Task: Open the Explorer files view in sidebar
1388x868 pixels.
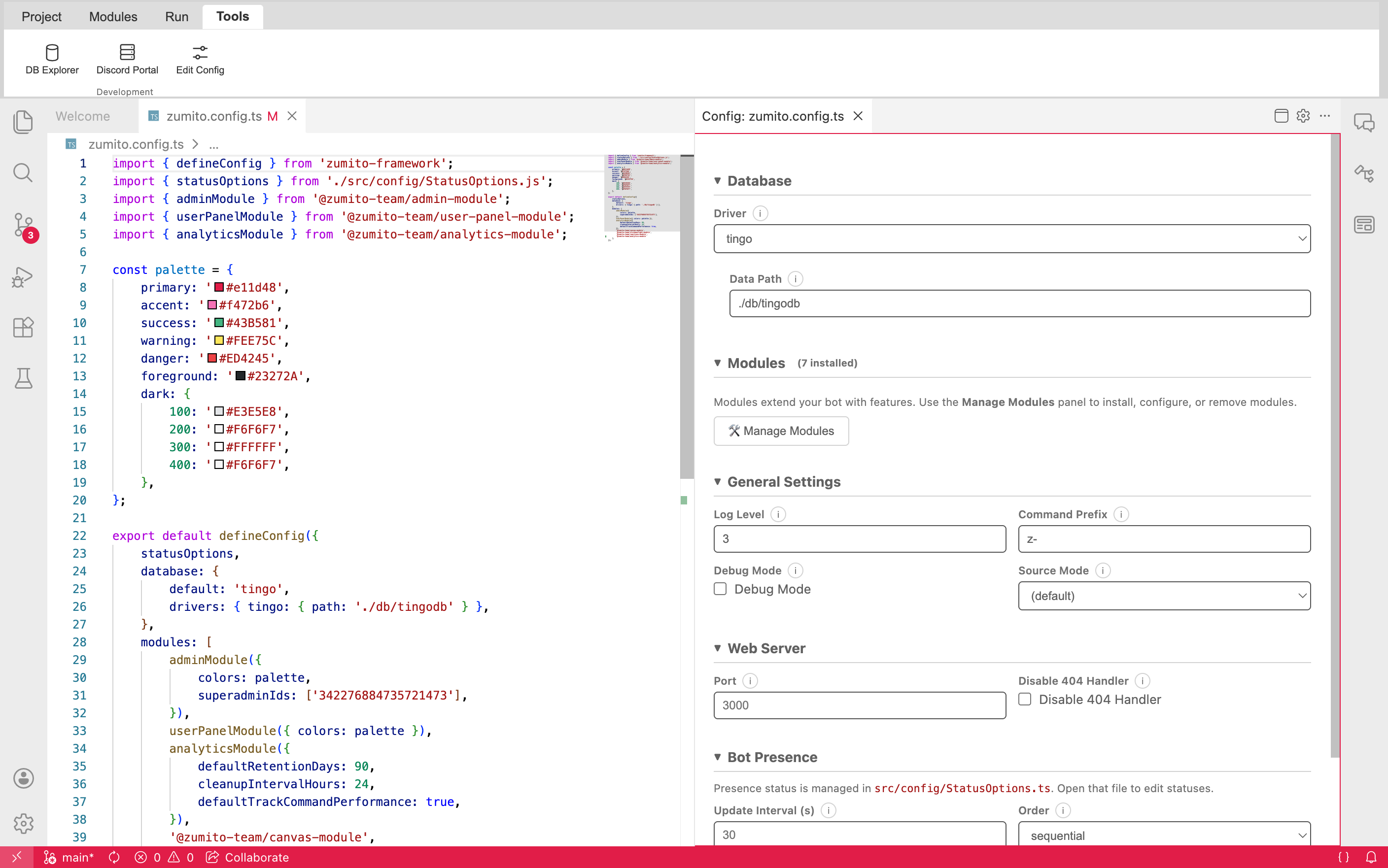Action: (23, 122)
